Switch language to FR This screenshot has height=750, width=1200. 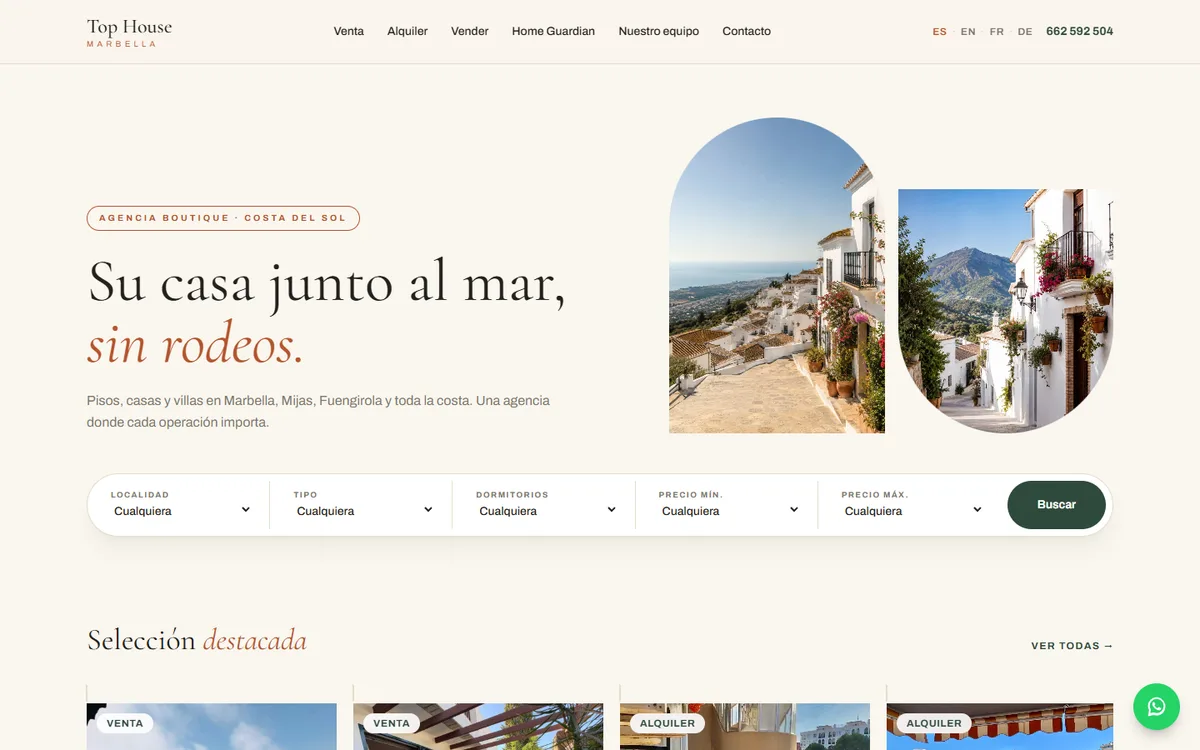pyautogui.click(x=997, y=32)
